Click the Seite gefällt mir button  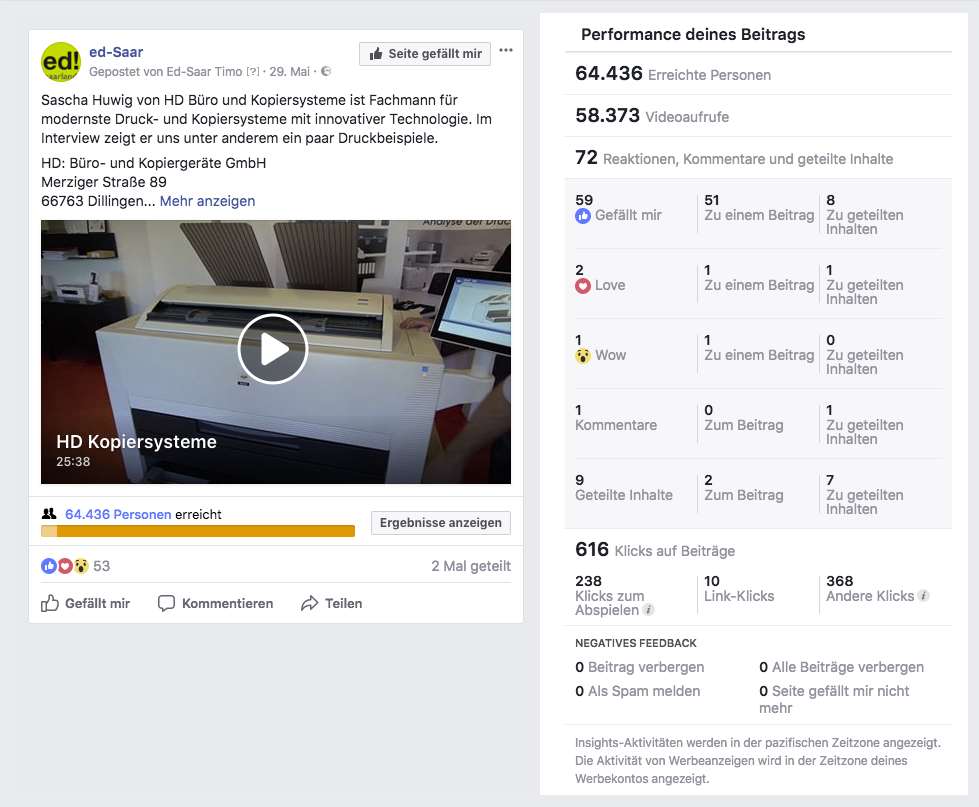pyautogui.click(x=425, y=54)
